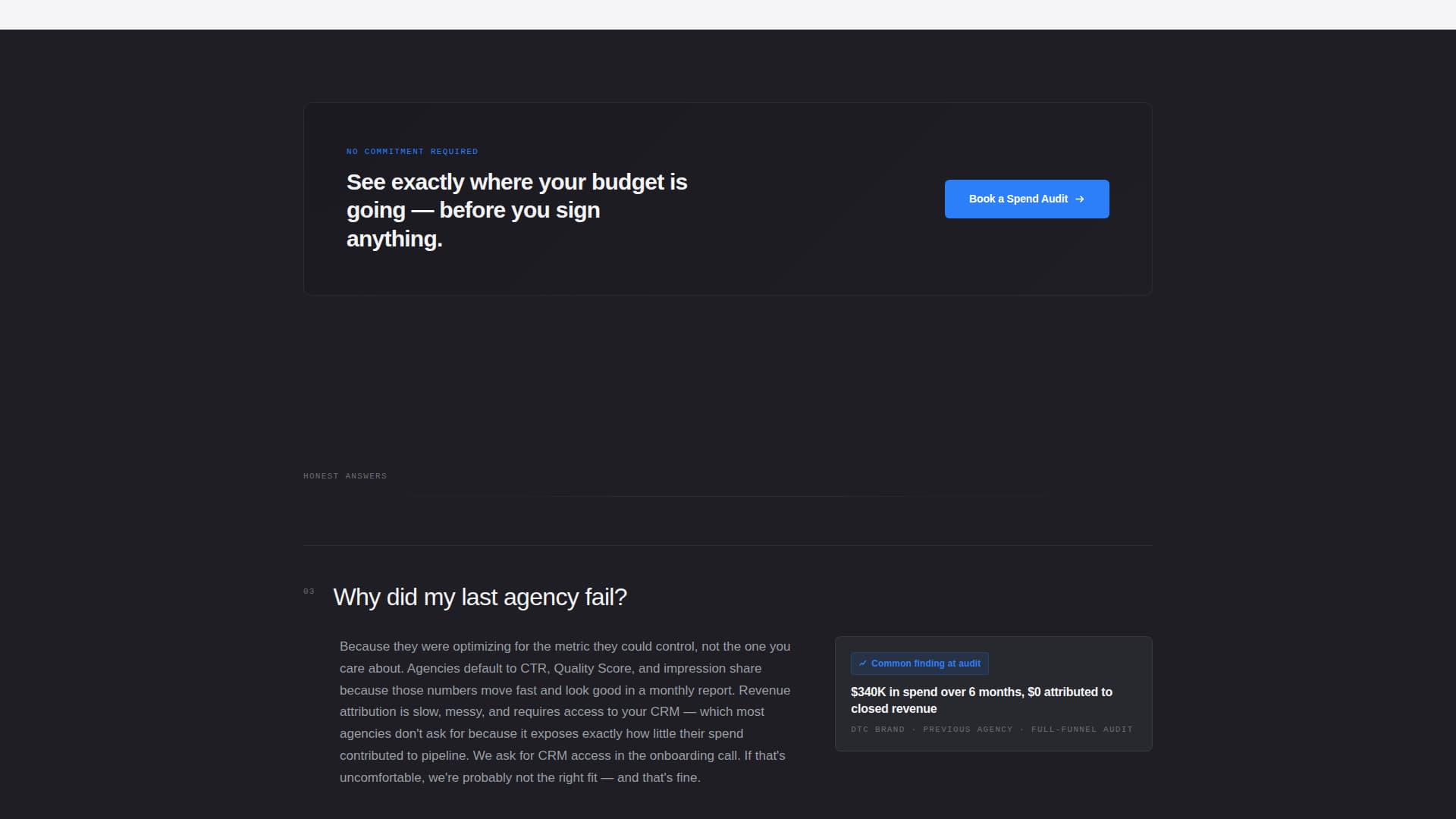
Task: Click the 'NO COMMITMENT REQUIRED' label
Action: pos(412,152)
